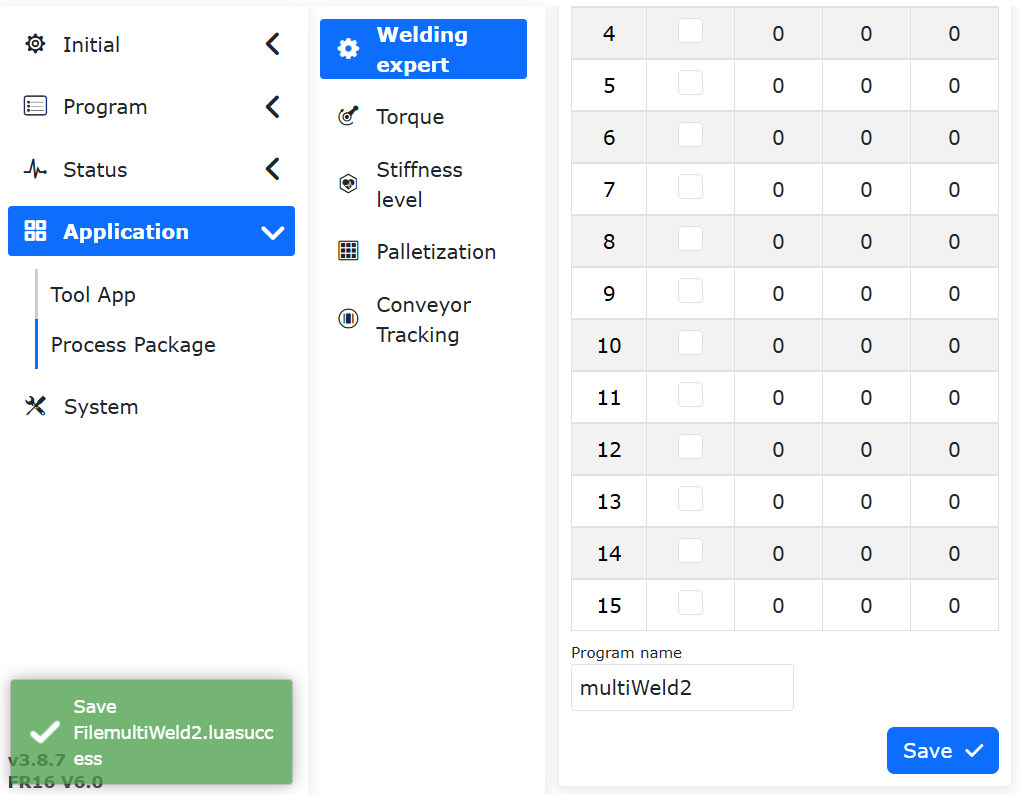The height and width of the screenshot is (795, 1020).
Task: Click the Stiffness level icon
Action: coord(348,184)
